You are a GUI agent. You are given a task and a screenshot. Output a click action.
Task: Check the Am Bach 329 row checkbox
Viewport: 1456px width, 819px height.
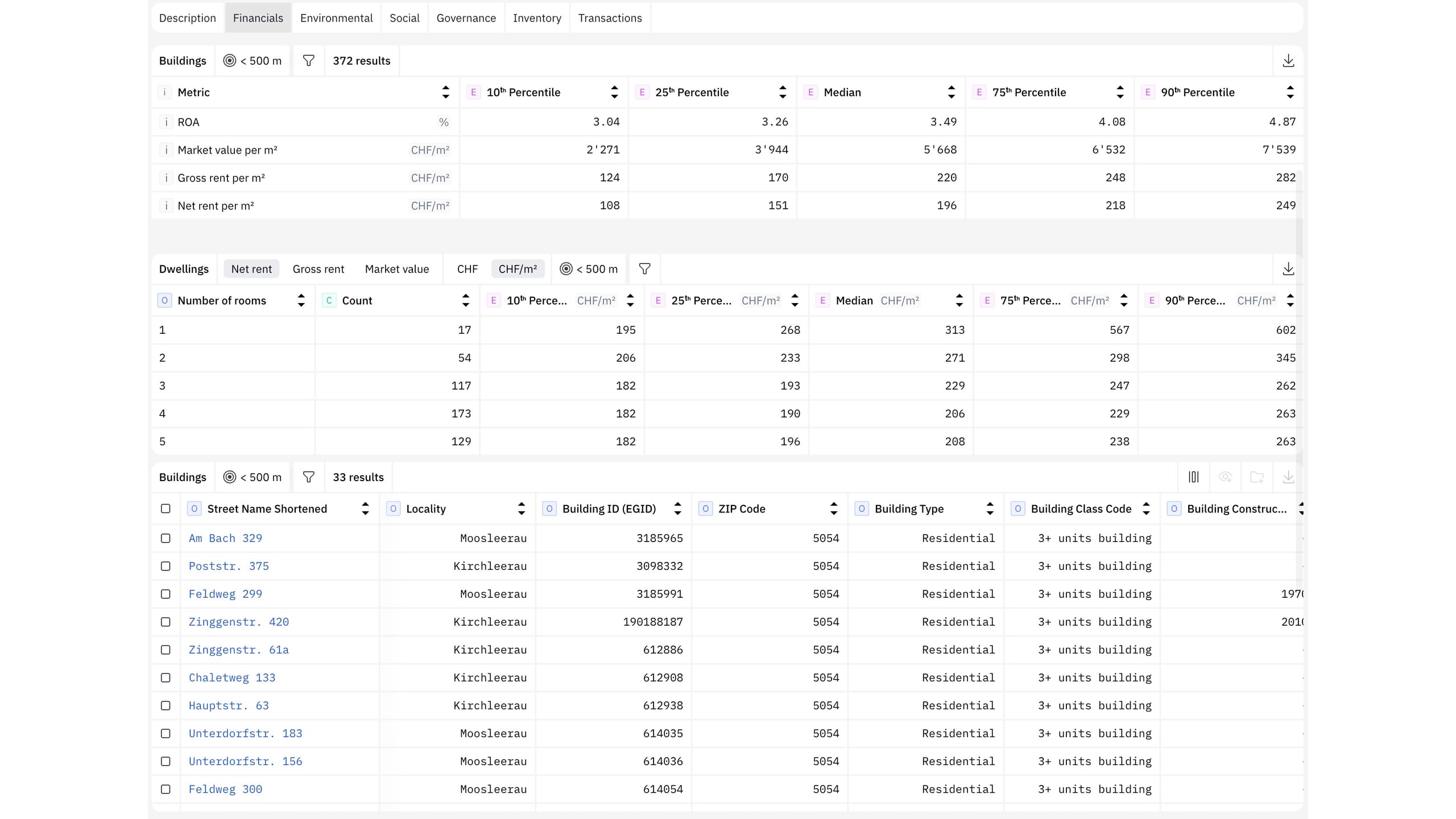click(166, 538)
